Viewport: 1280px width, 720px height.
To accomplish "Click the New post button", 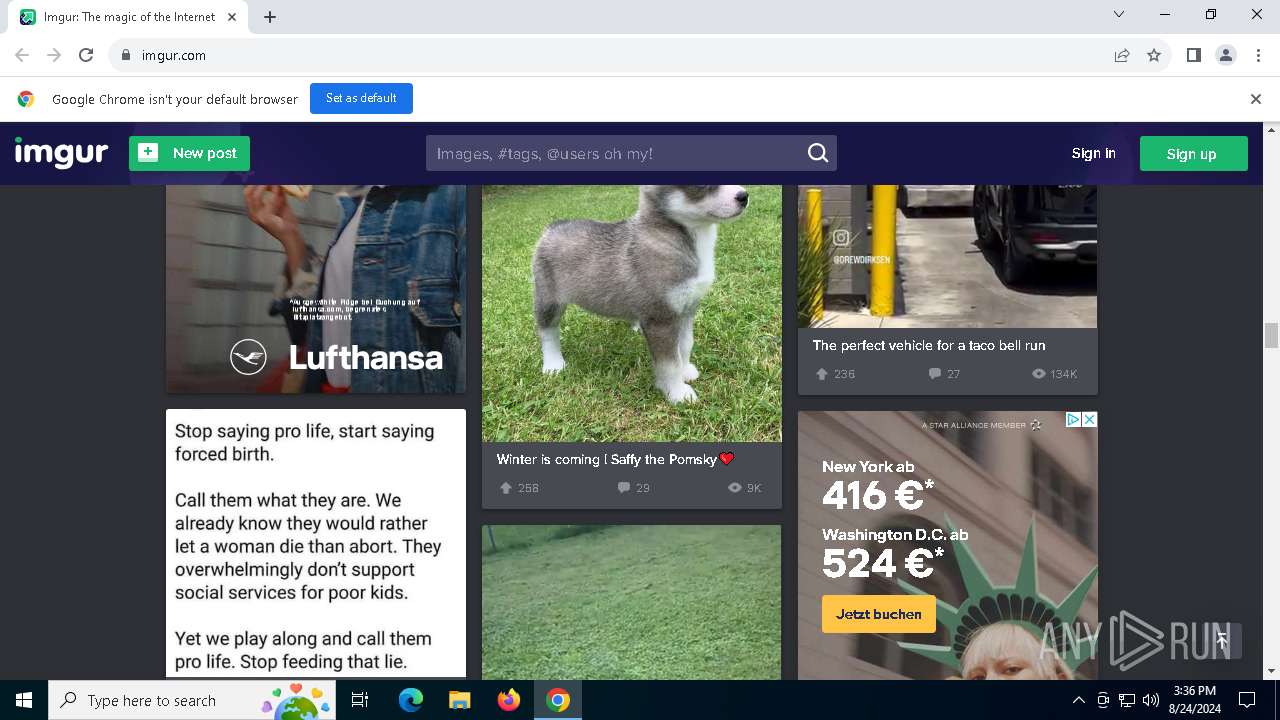I will 189,153.
